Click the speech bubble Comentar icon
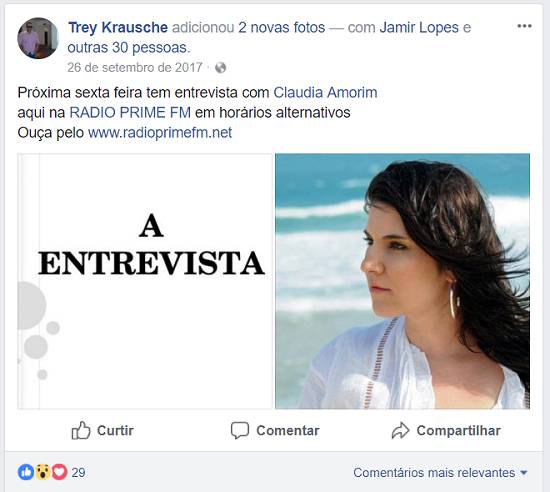Viewport: 550px width, 492px height. coord(240,430)
